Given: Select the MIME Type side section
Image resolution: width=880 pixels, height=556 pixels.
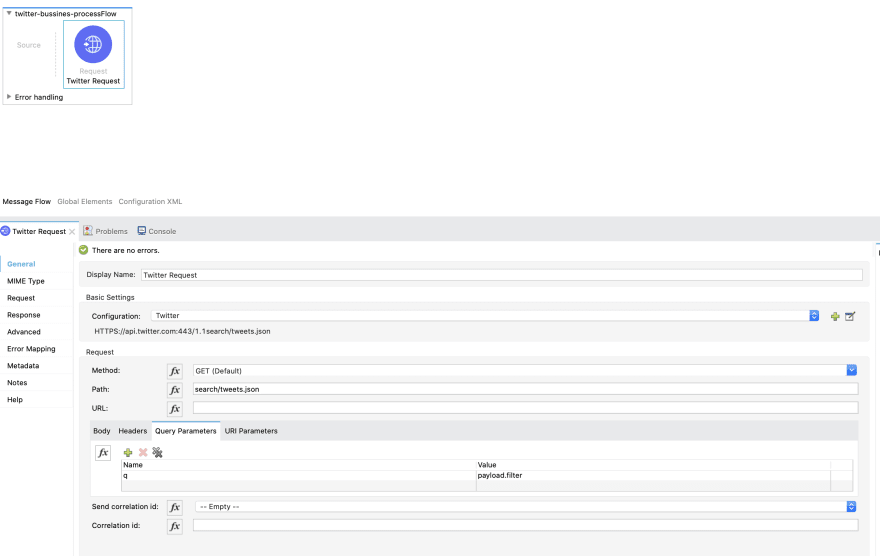Looking at the screenshot, I should coord(26,281).
